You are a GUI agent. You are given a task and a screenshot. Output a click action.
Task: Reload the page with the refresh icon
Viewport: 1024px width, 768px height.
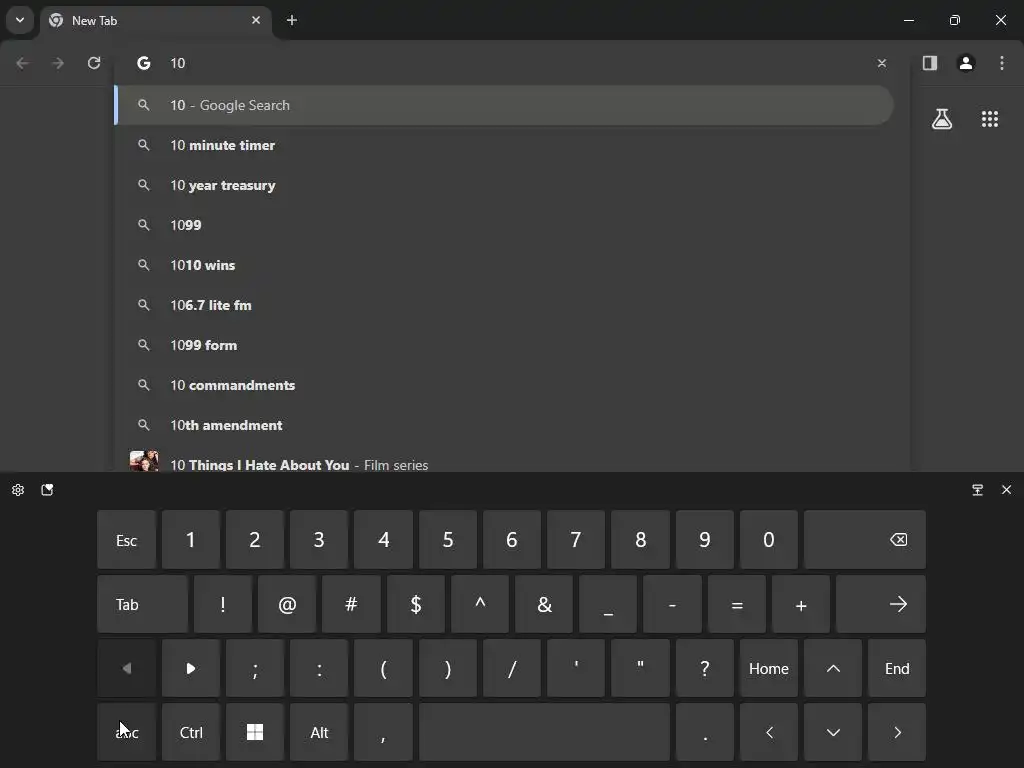94,63
